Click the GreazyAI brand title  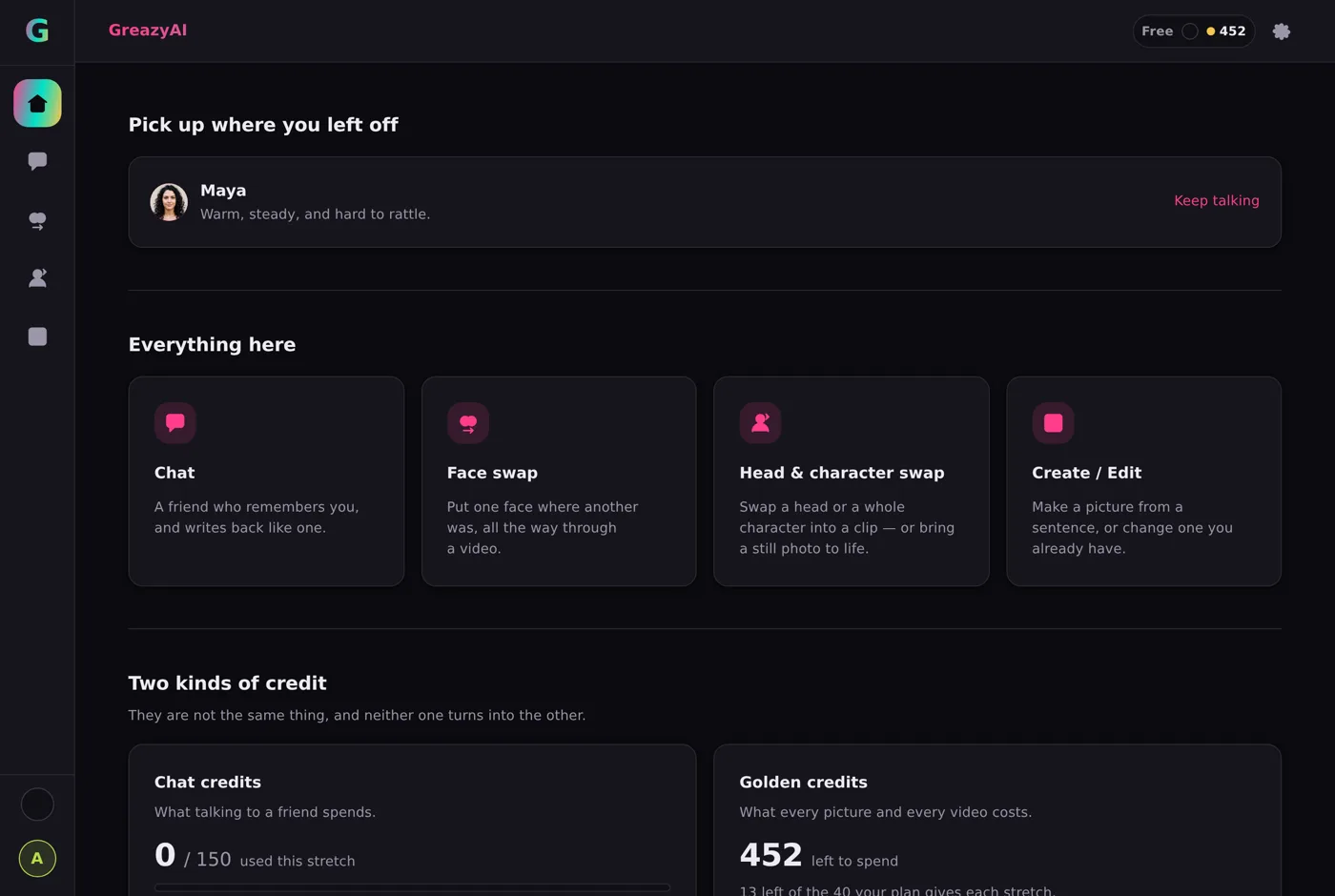pyautogui.click(x=148, y=31)
